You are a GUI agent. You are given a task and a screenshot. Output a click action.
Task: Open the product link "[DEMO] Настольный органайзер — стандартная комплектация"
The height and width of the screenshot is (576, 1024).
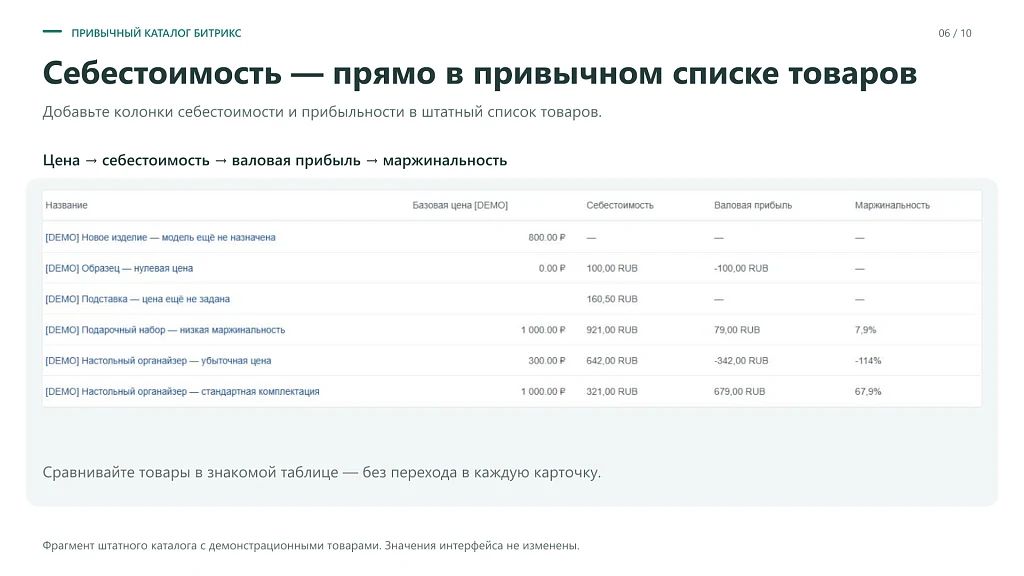click(x=182, y=391)
